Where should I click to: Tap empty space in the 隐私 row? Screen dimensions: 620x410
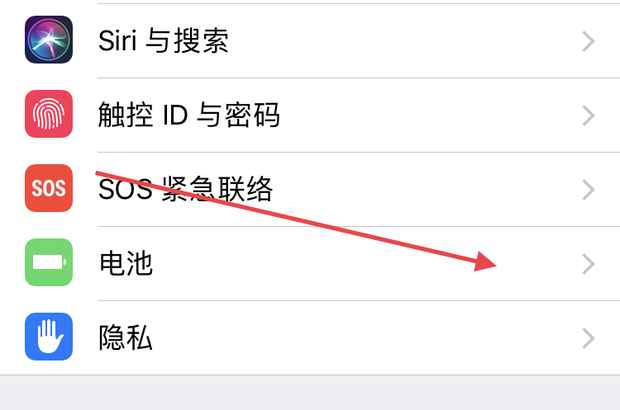coord(380,338)
